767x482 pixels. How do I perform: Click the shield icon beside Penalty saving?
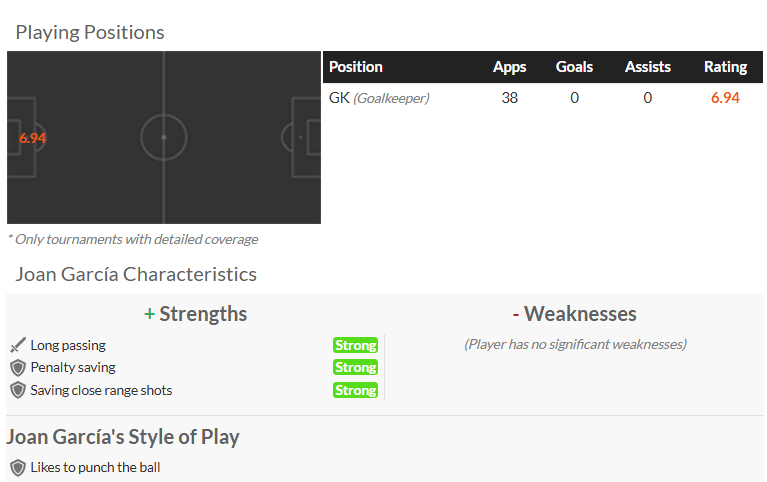[17, 367]
